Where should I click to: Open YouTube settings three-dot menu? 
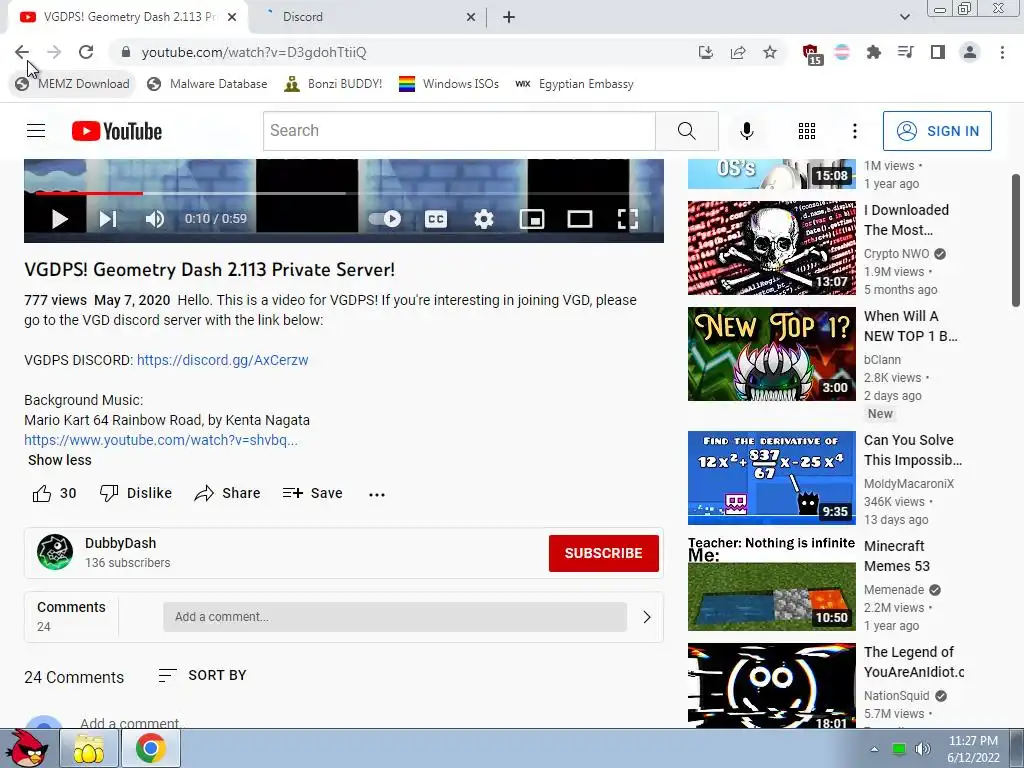click(854, 131)
